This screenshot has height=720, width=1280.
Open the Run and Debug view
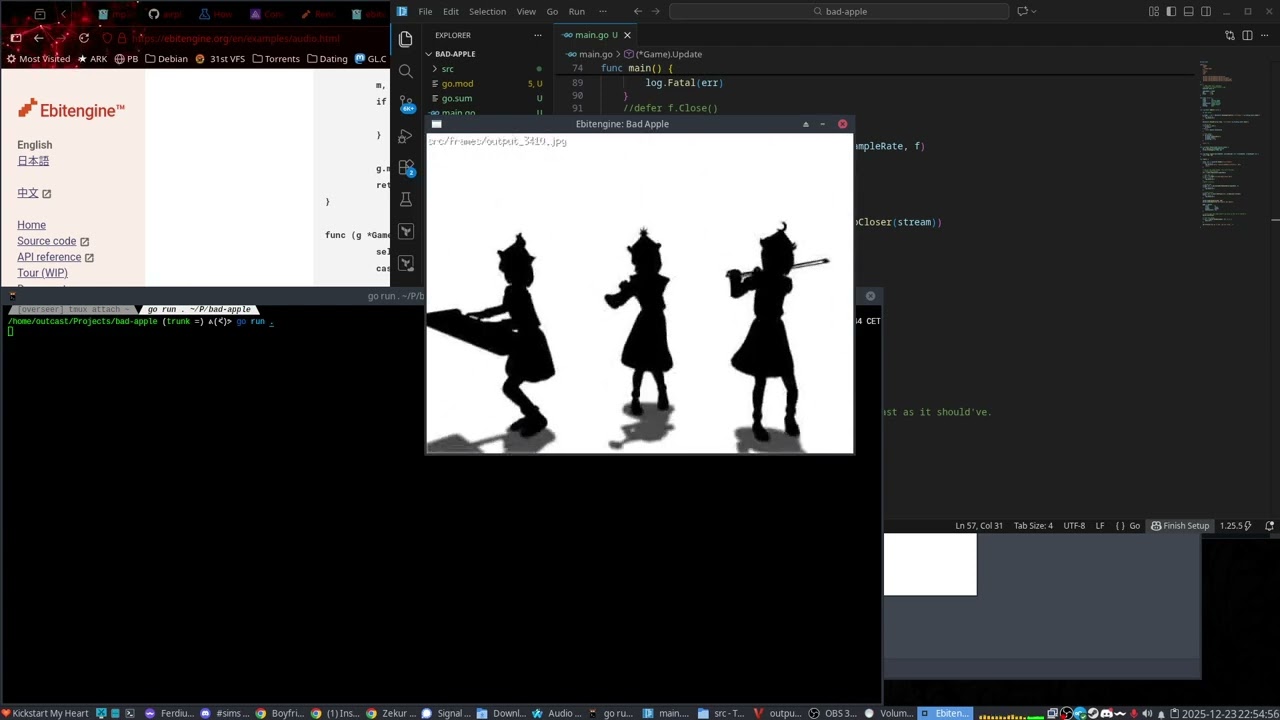[x=405, y=135]
